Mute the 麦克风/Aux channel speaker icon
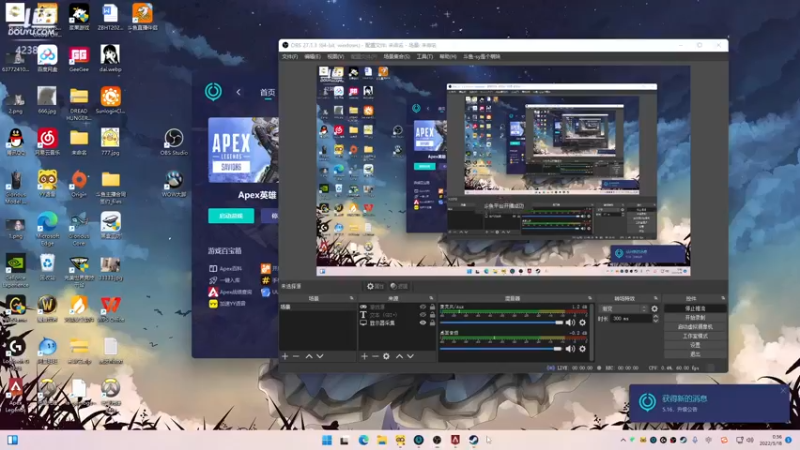 570,322
